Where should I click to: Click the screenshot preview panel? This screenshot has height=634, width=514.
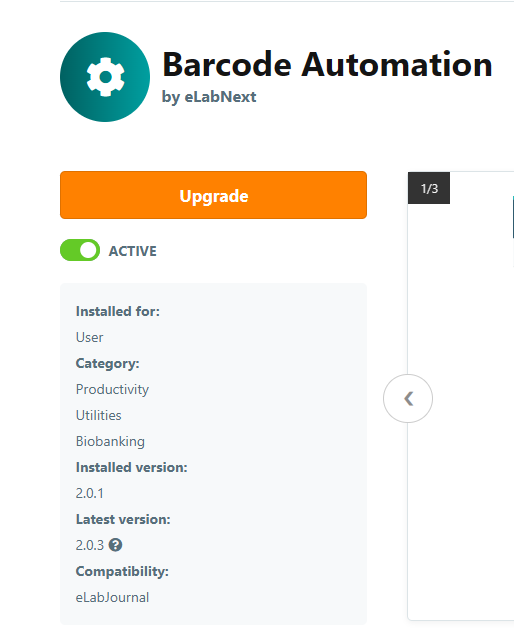coord(461,396)
